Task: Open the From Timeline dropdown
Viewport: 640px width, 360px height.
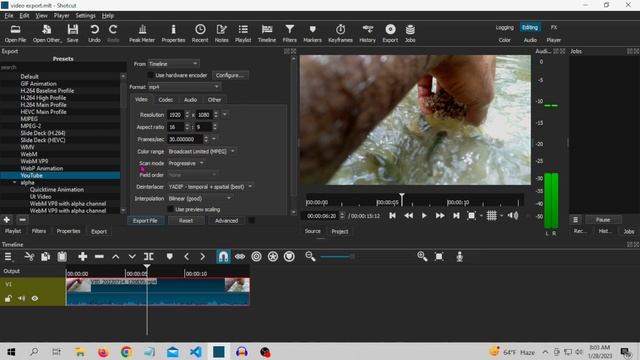Action: [x=173, y=64]
